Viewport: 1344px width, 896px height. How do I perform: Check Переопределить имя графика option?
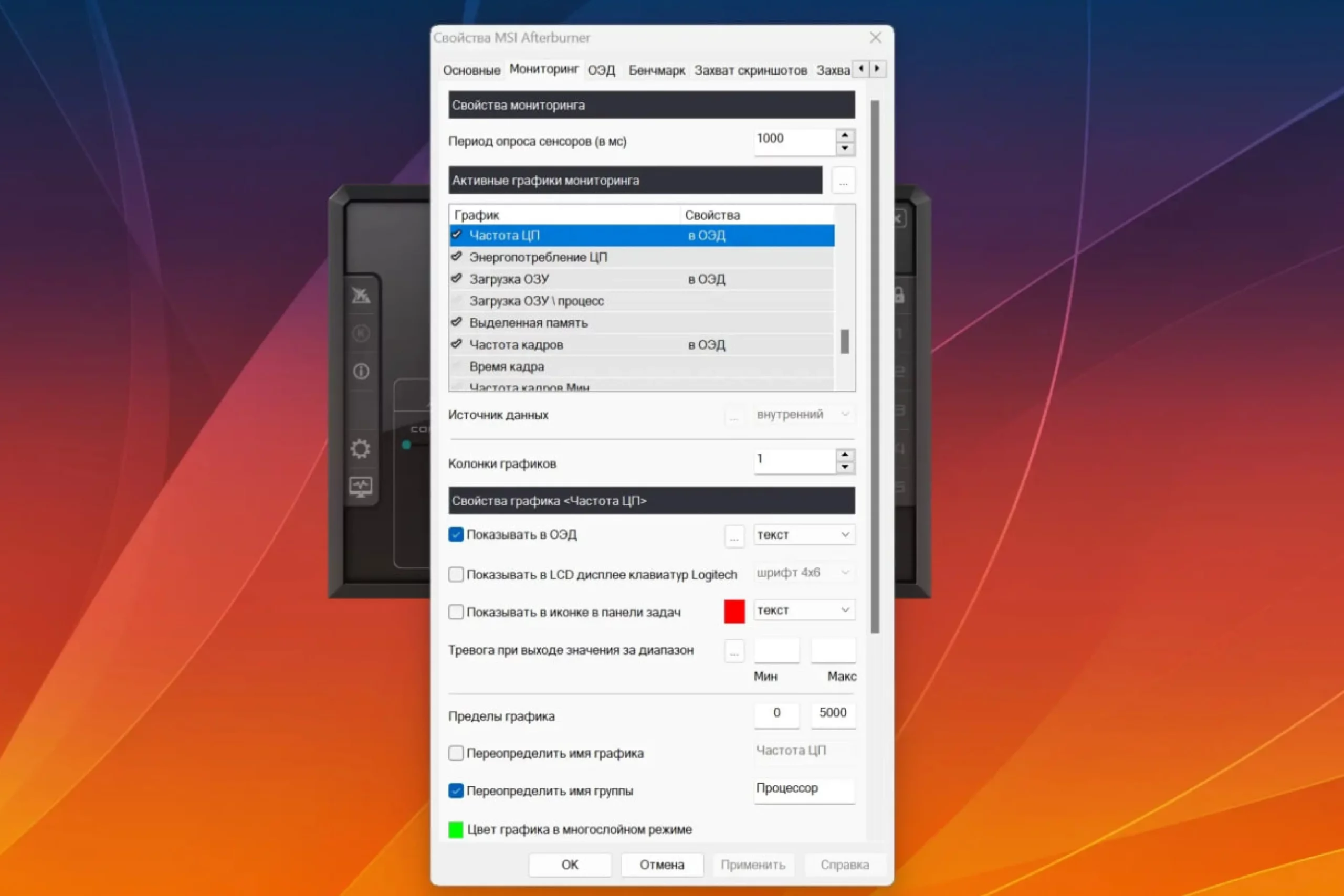coord(456,753)
